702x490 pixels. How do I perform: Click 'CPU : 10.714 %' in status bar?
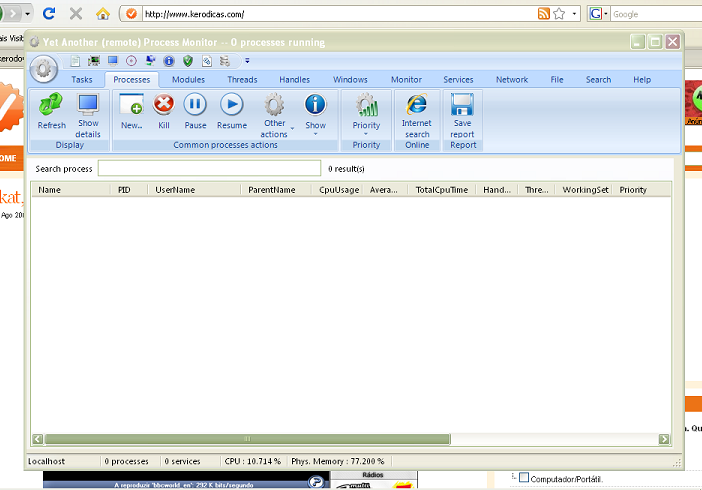253,461
